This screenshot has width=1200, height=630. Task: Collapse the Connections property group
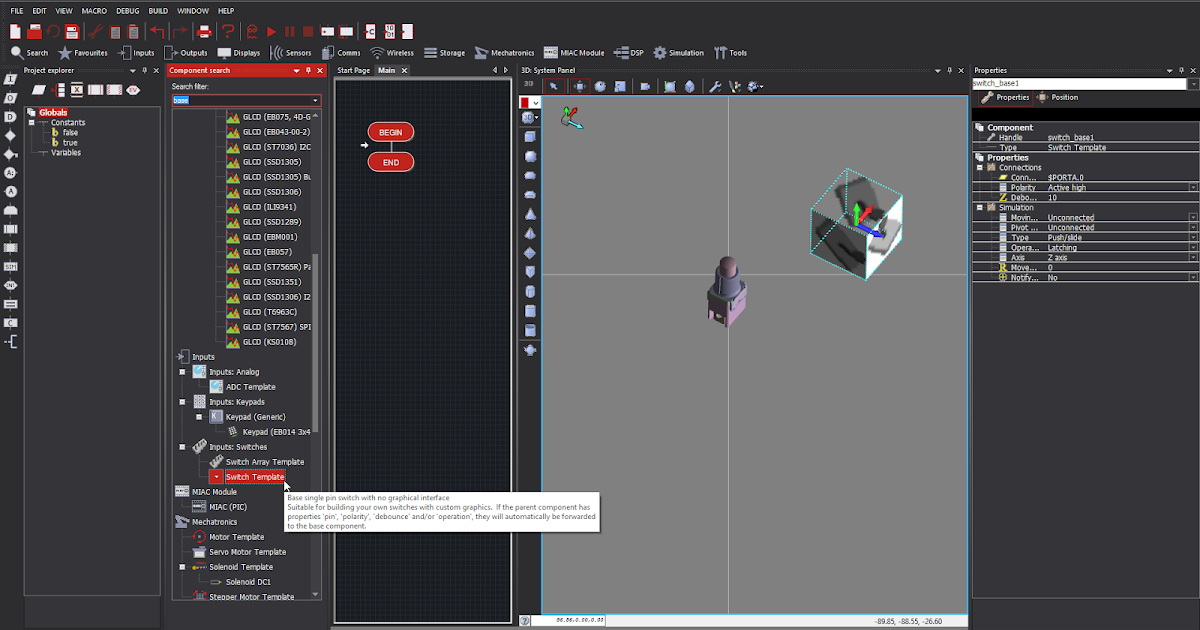tap(980, 168)
